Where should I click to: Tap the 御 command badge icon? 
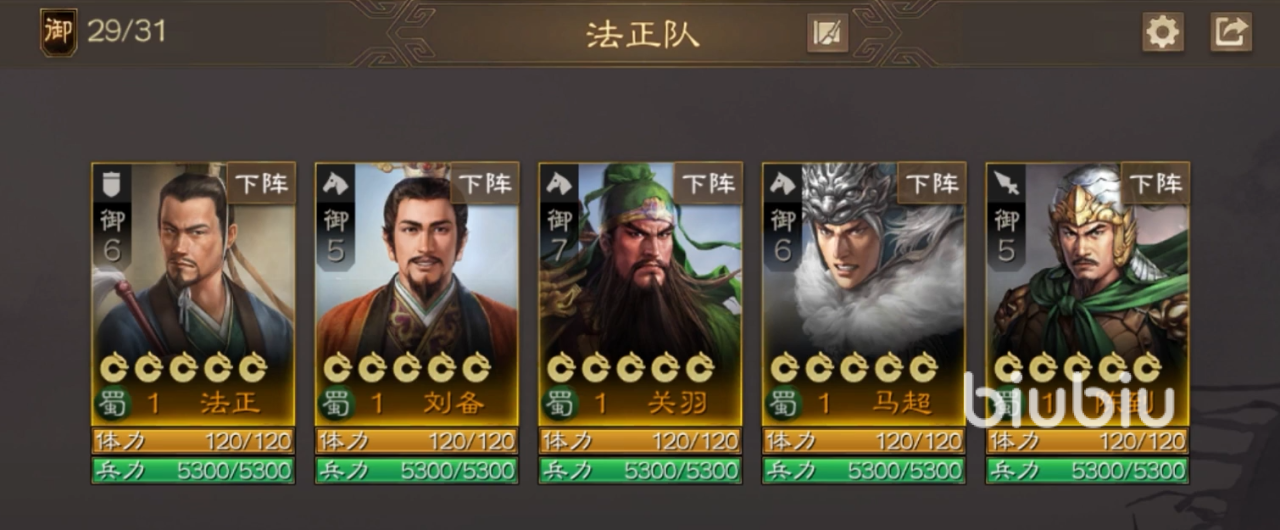(58, 32)
